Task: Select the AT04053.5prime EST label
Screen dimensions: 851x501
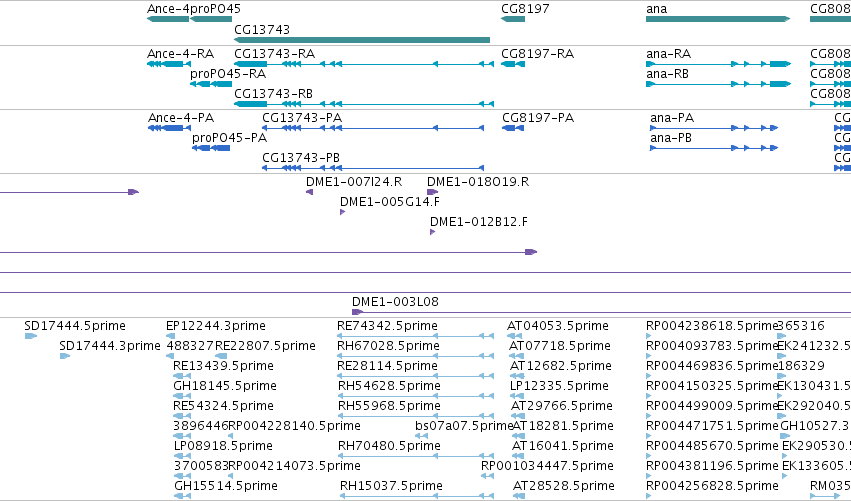Action: click(557, 326)
